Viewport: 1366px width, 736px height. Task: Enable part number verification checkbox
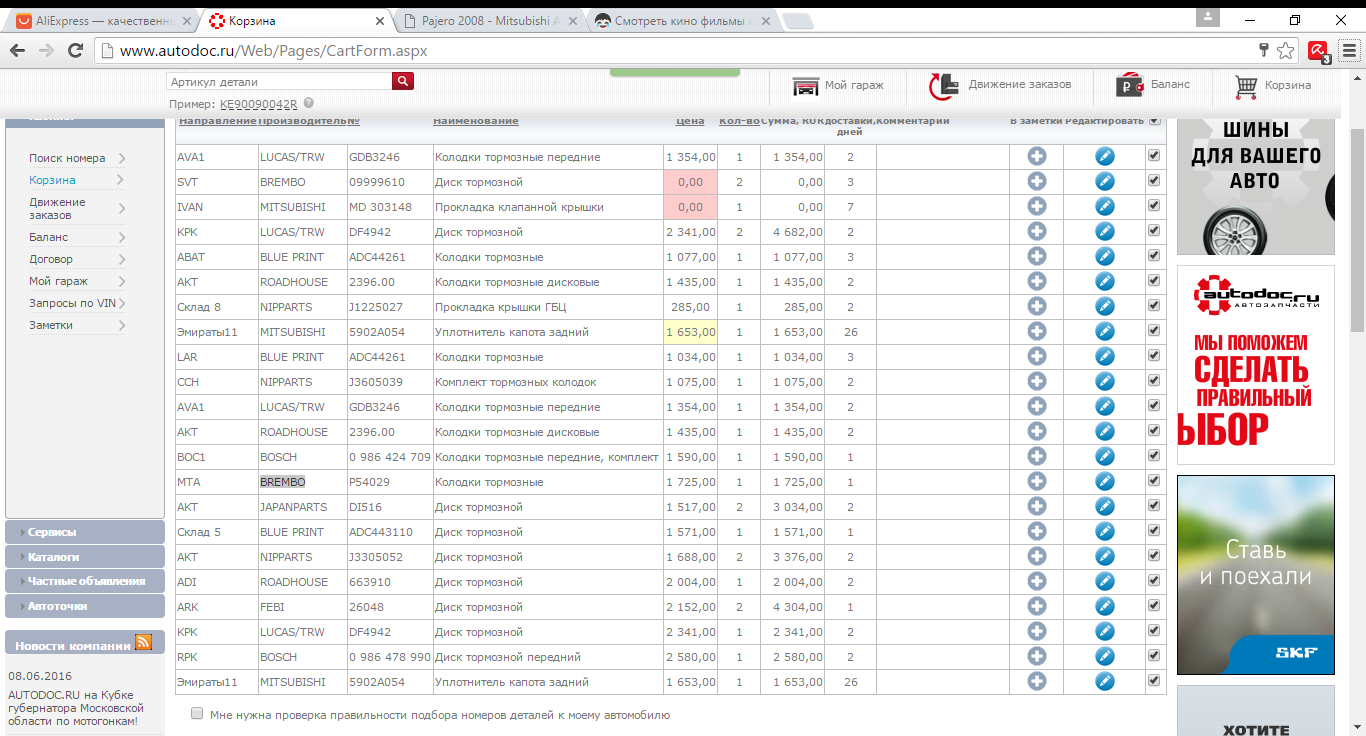point(197,714)
